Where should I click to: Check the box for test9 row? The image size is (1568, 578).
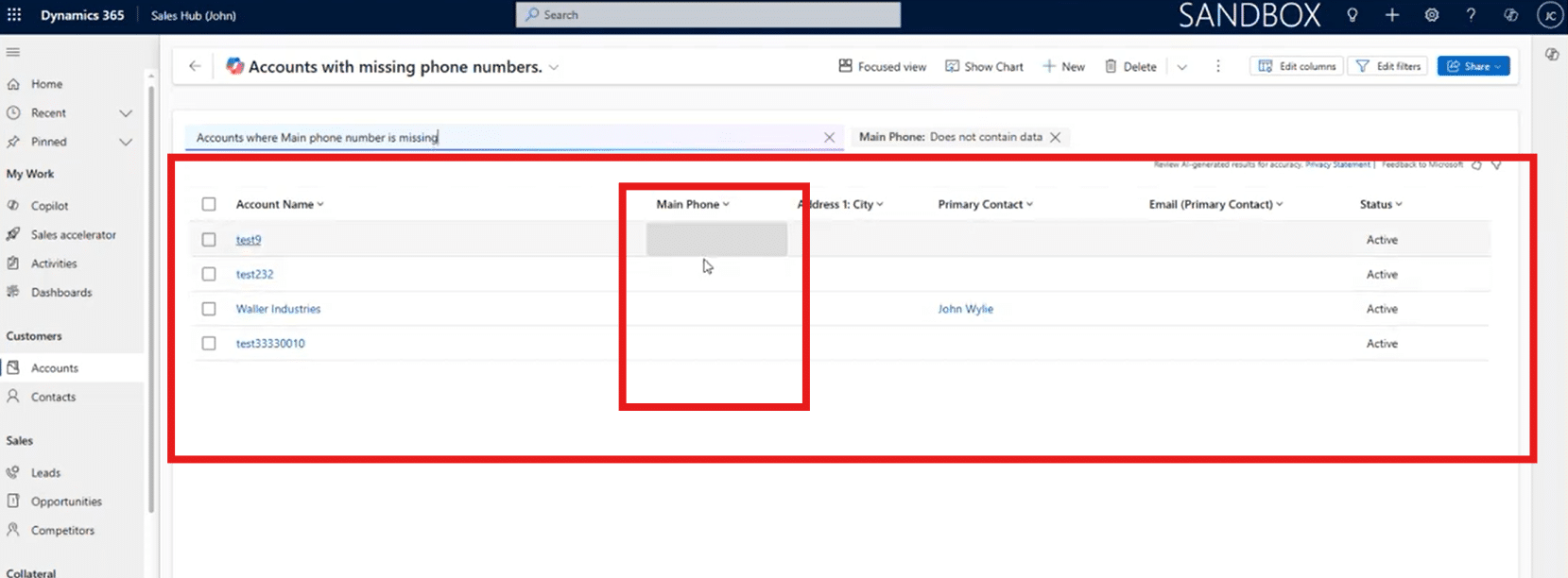209,240
